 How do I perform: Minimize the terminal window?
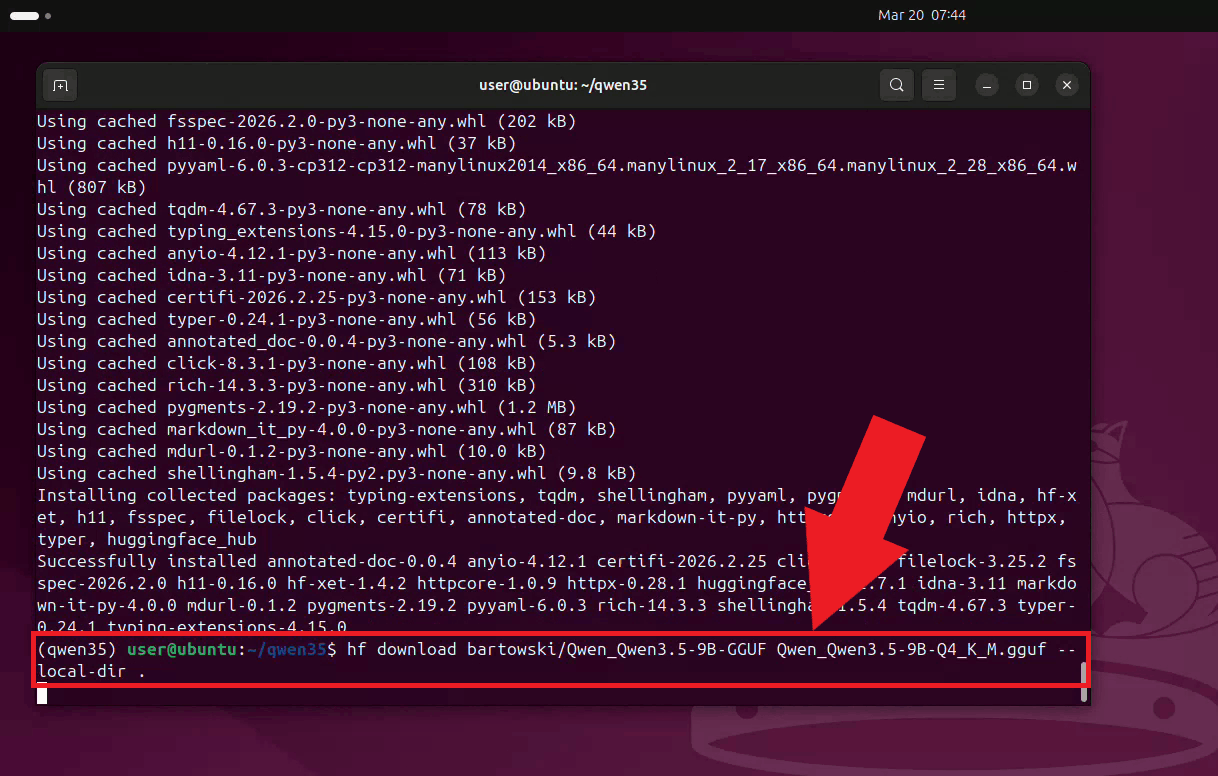pyautogui.click(x=986, y=85)
